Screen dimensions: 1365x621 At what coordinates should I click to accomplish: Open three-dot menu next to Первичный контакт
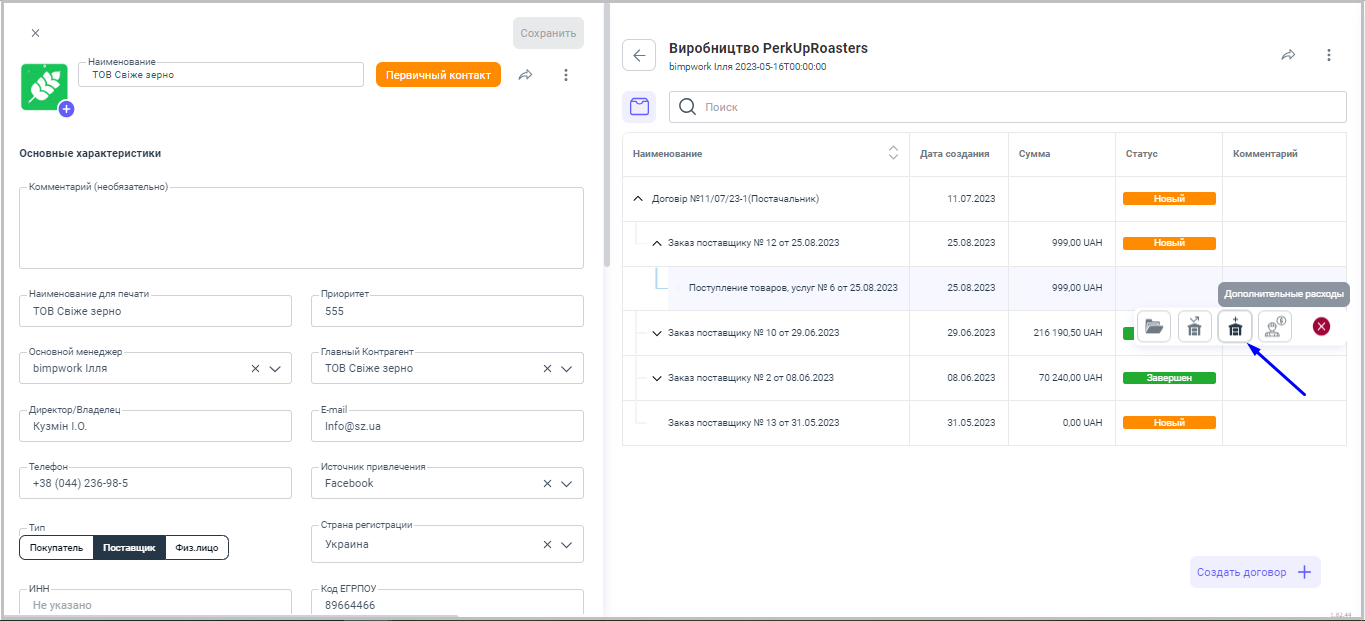(x=566, y=75)
